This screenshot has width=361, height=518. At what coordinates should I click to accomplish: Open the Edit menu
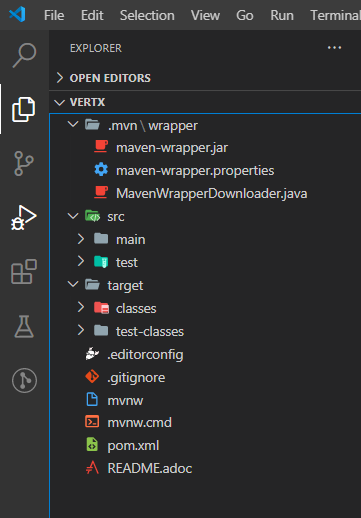pos(92,15)
